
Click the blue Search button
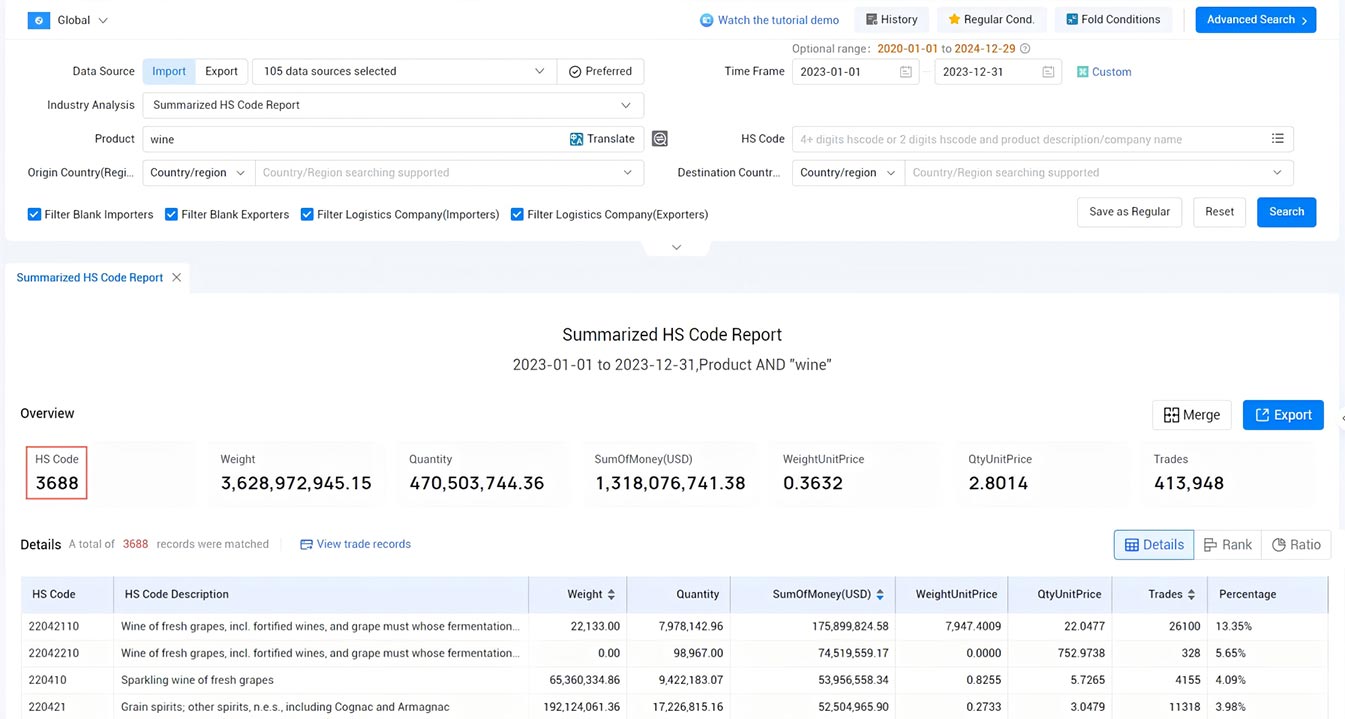(1286, 212)
